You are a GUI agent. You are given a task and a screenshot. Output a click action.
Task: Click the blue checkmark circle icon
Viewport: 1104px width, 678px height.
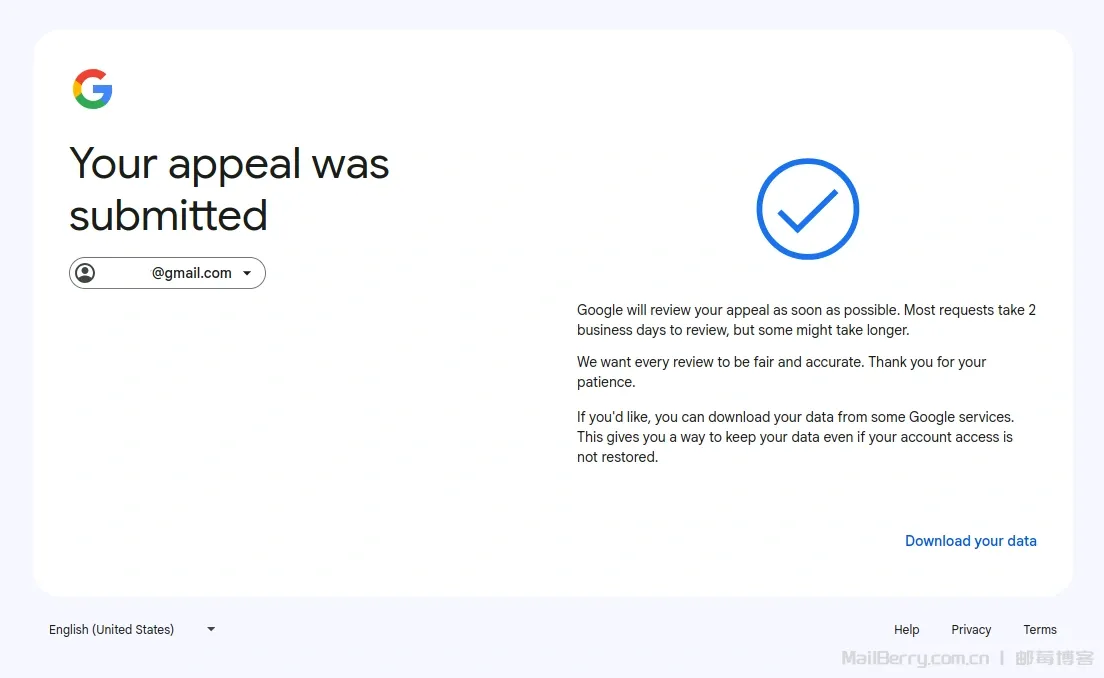coord(807,209)
